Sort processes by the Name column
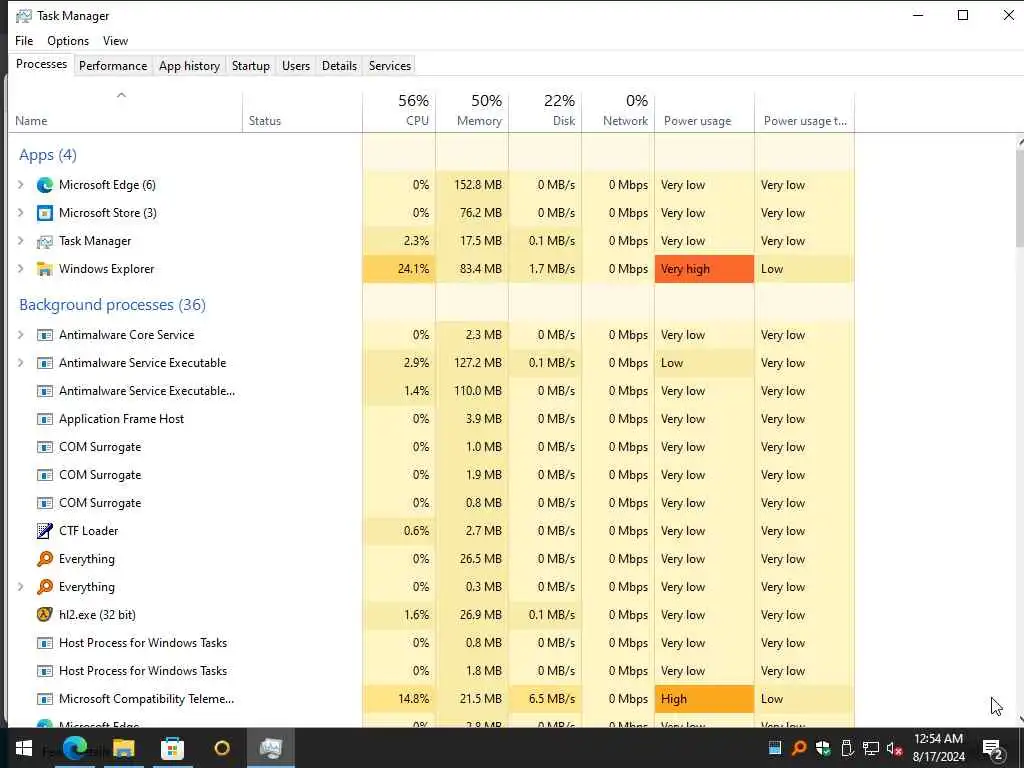This screenshot has width=1024, height=768. click(x=124, y=112)
